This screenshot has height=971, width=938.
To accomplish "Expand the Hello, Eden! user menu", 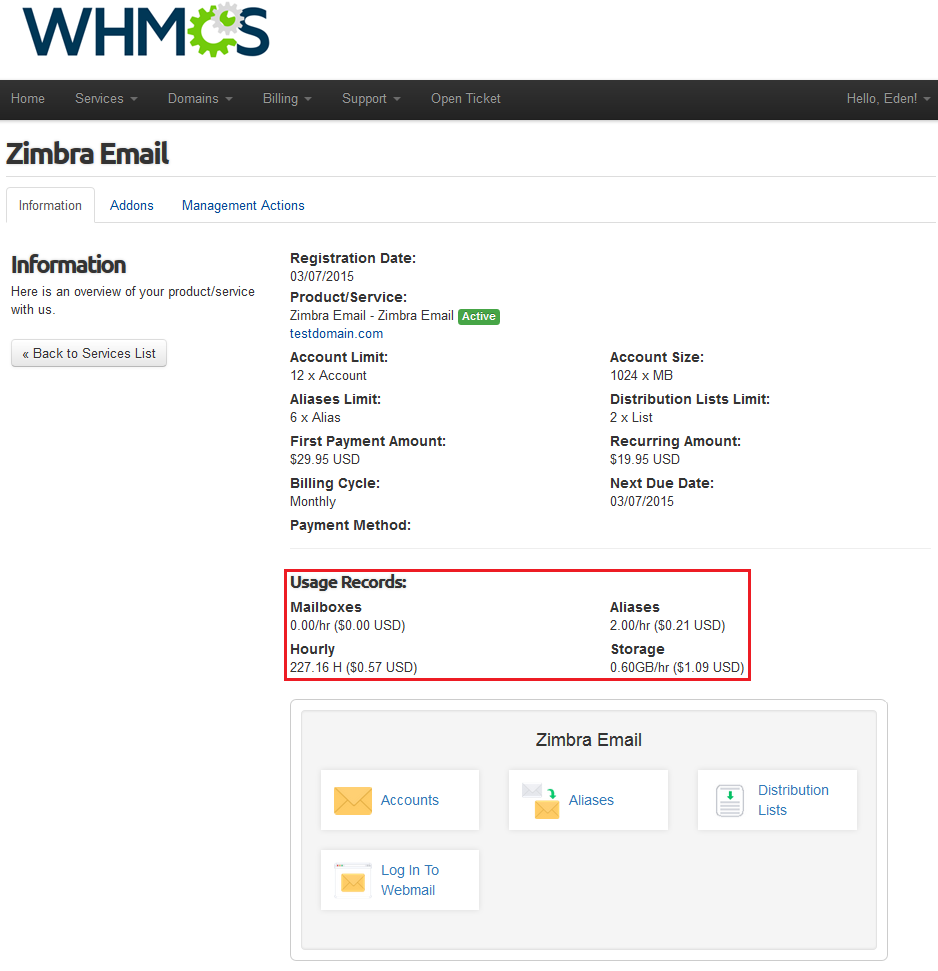I will (x=888, y=98).
